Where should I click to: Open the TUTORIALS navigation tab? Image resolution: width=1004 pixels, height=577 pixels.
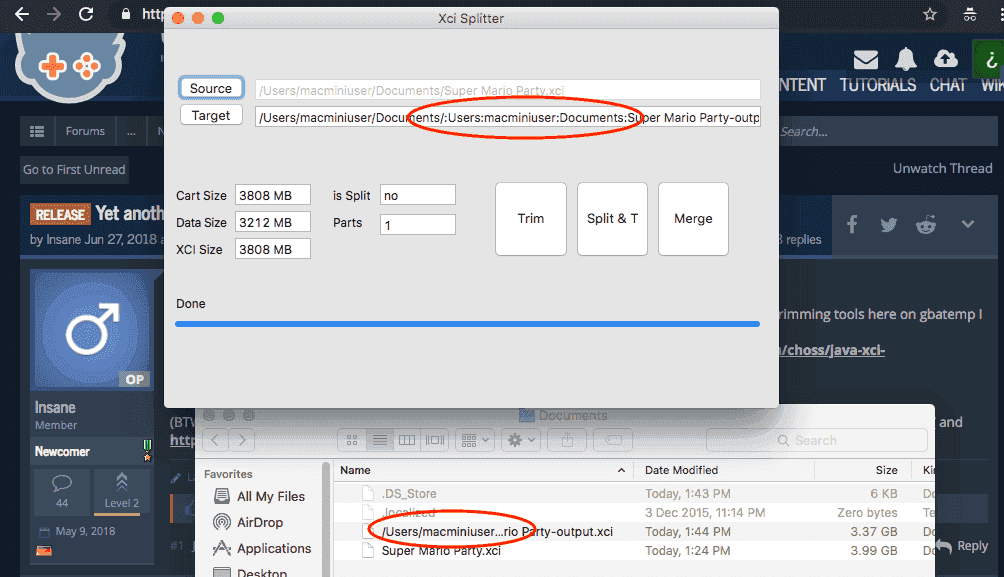tap(878, 85)
